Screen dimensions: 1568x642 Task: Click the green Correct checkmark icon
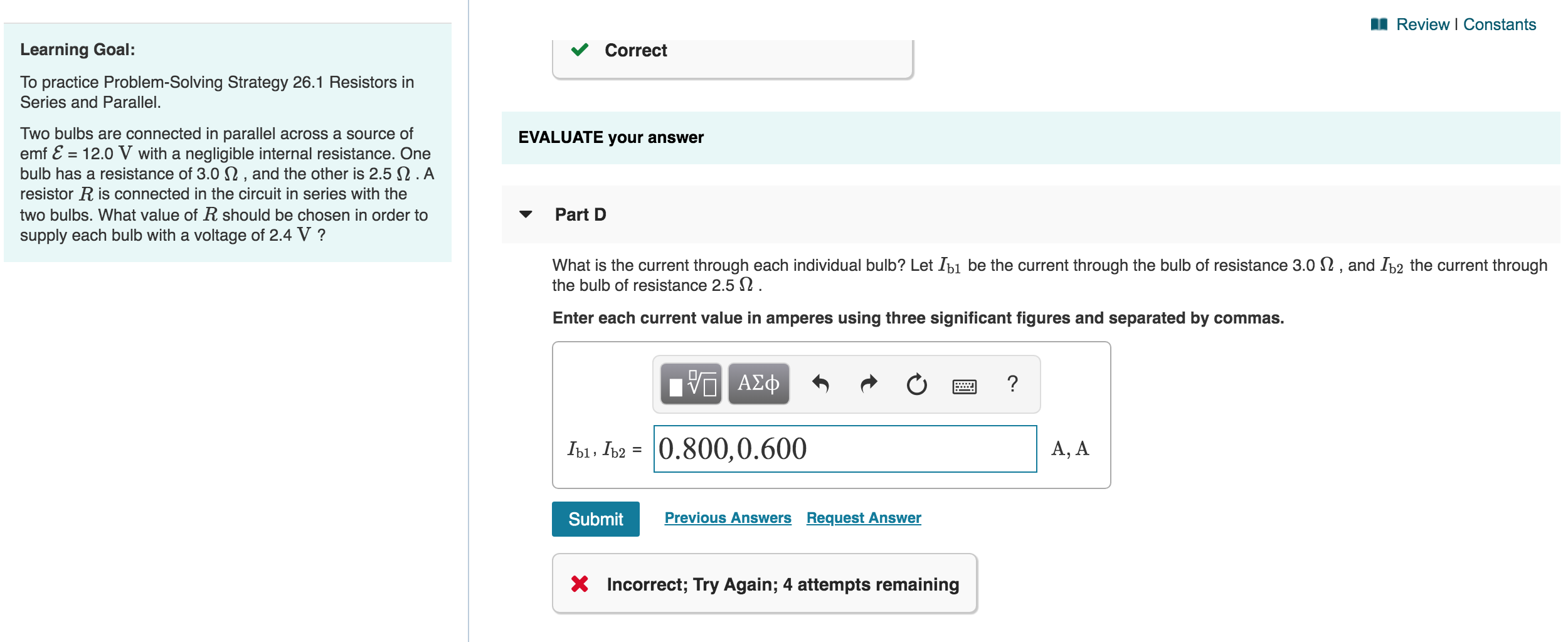pyautogui.click(x=580, y=51)
